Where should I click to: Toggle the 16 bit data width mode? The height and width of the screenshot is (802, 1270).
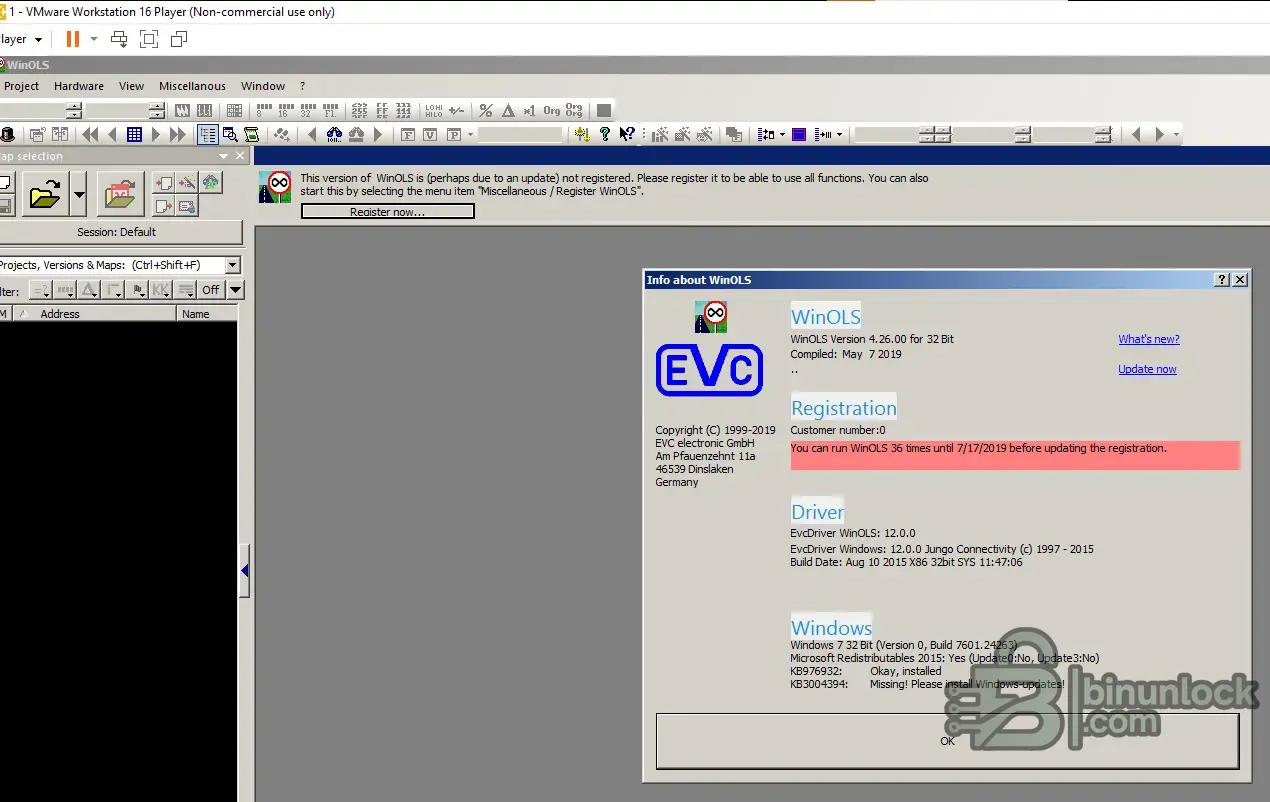point(285,111)
